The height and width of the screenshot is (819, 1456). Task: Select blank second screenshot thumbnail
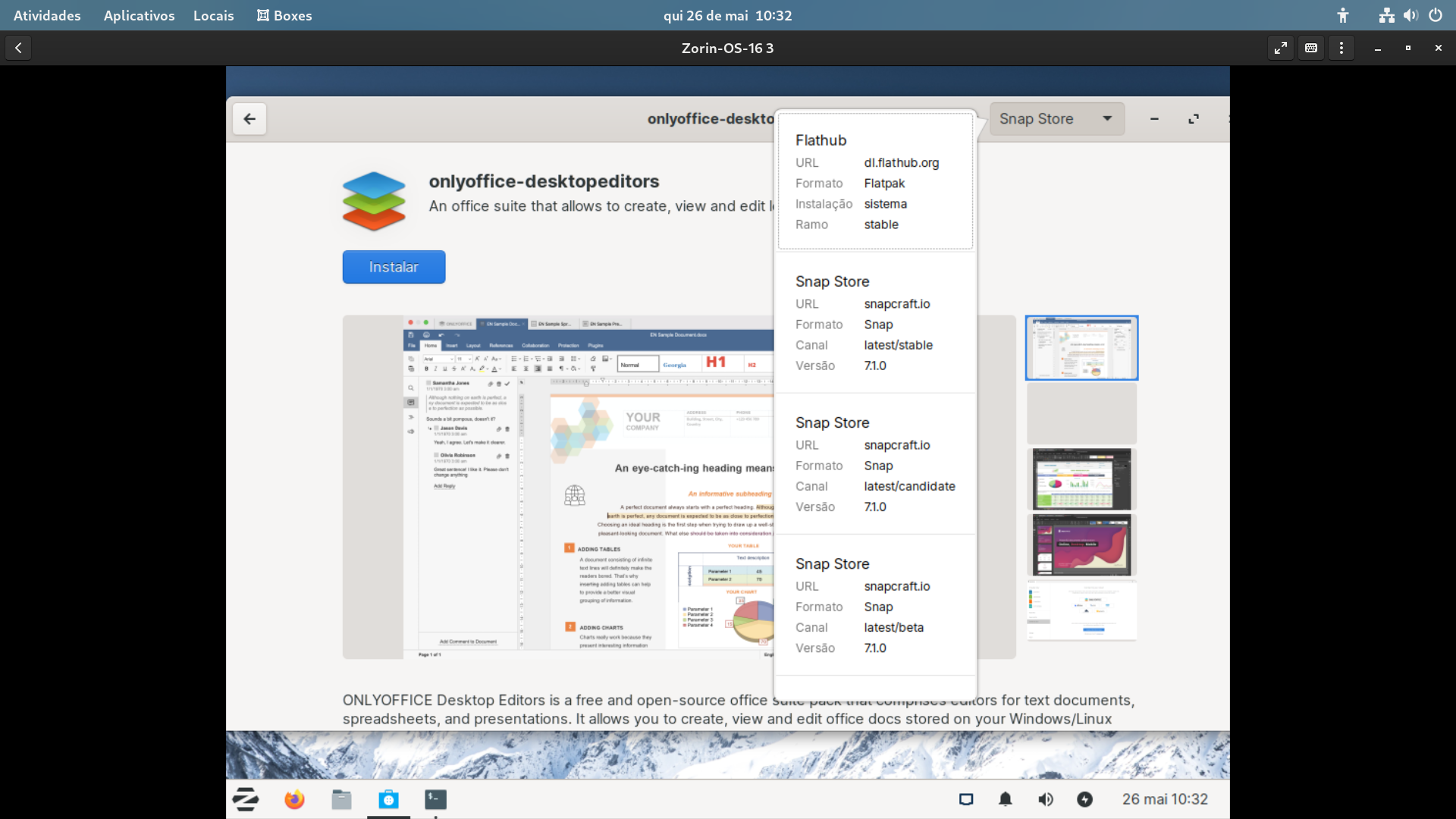click(1081, 413)
